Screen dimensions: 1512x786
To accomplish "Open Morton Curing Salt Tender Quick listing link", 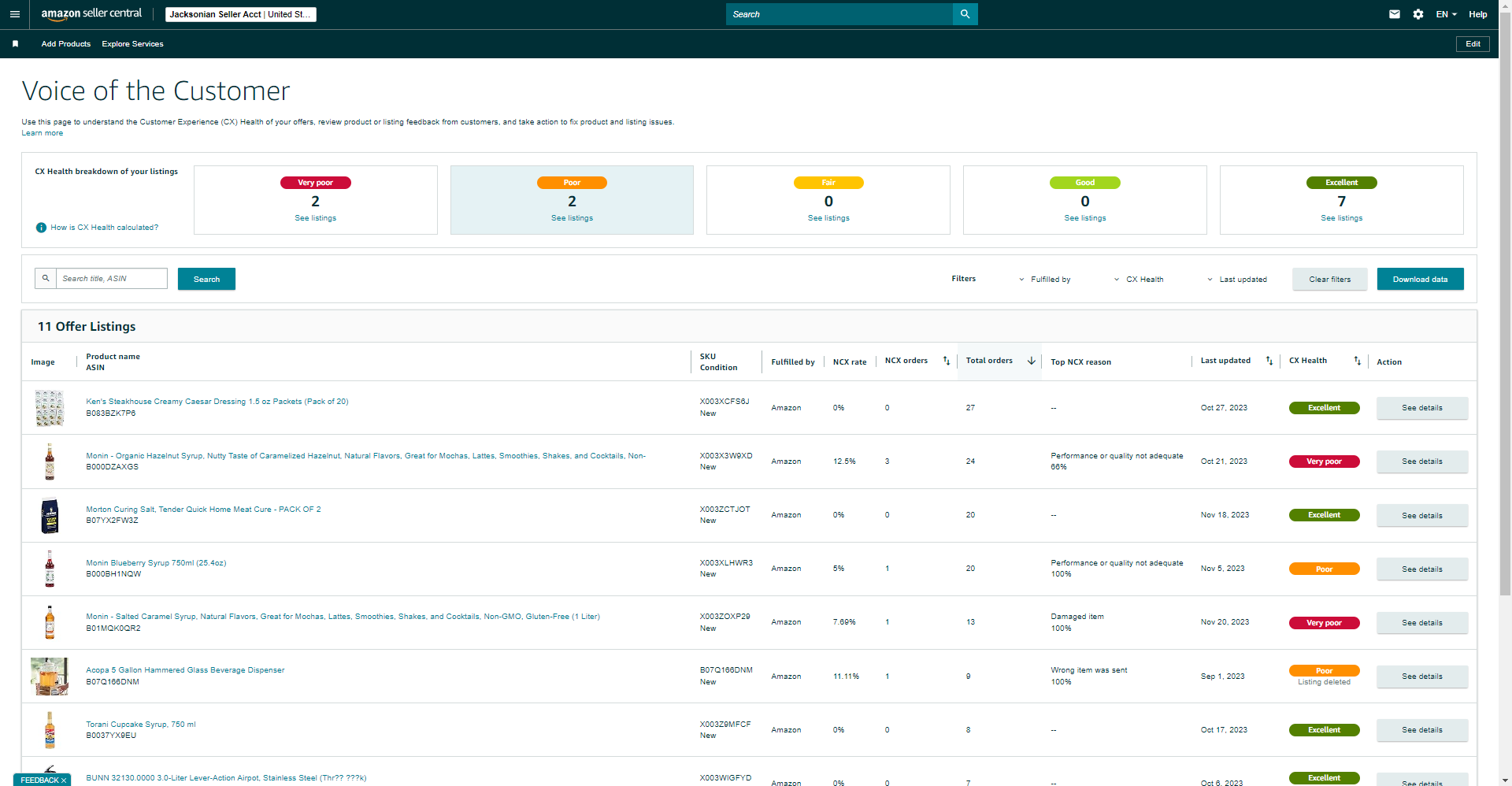I will 203,510.
